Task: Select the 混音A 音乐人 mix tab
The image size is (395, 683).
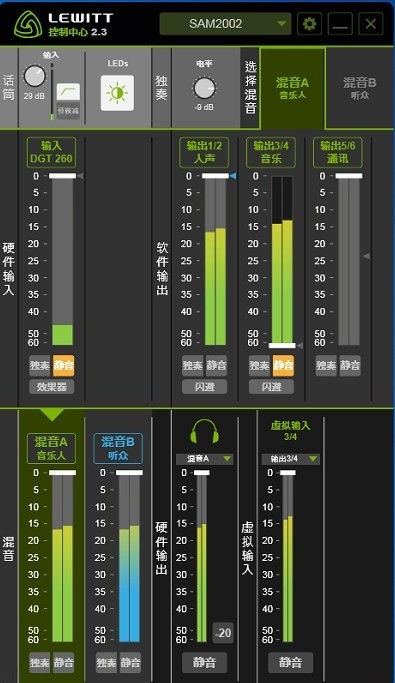Action: 292,88
